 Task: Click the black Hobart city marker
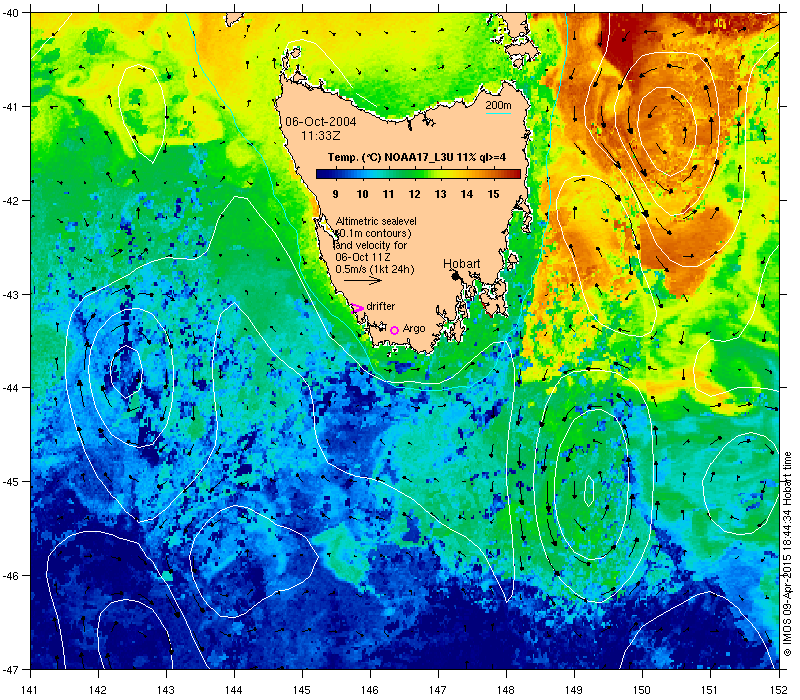click(x=456, y=276)
